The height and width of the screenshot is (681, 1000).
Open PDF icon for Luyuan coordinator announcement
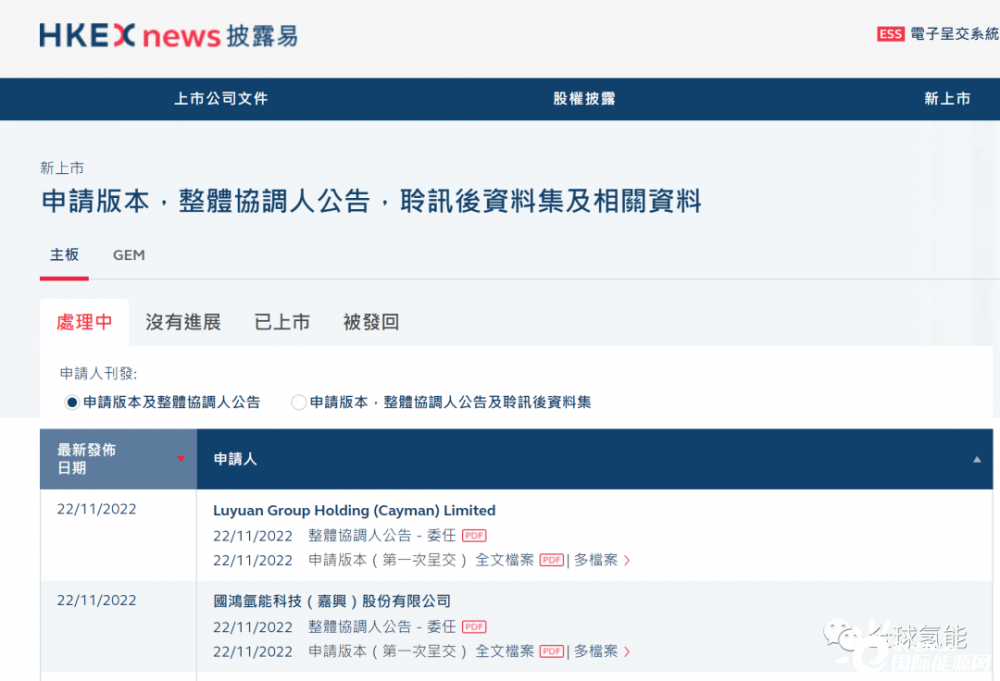coord(474,536)
